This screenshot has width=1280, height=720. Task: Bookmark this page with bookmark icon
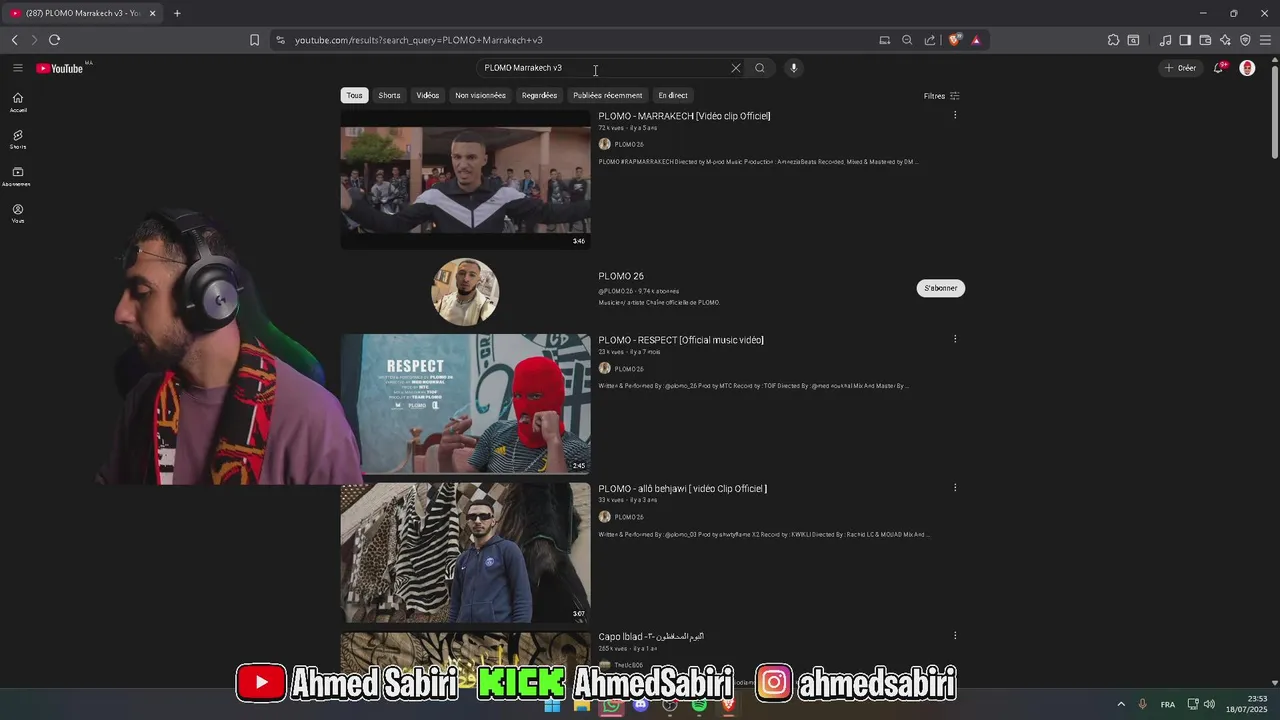click(254, 40)
